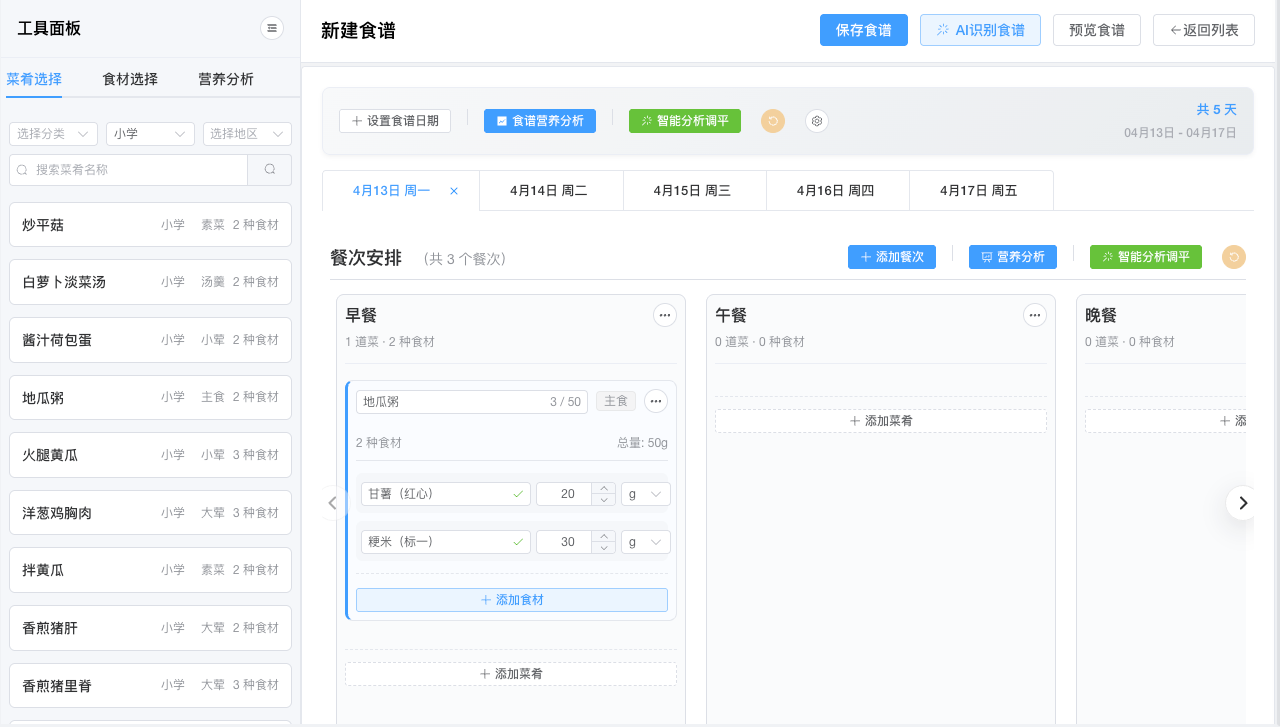Open the 地瓜粥 dish options menu

click(656, 401)
